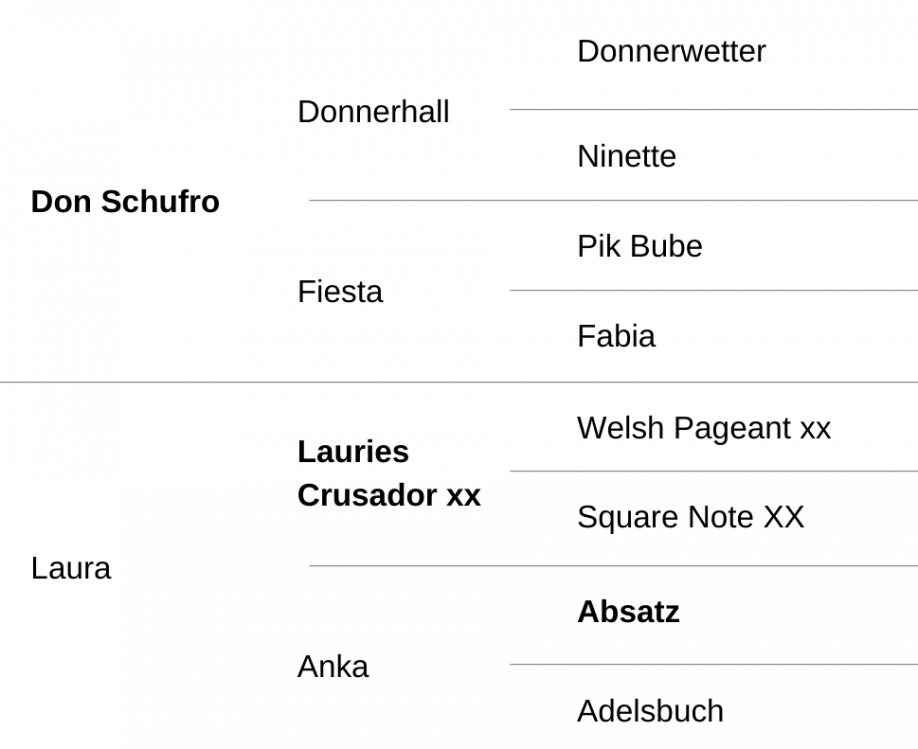Select the dam name Laura

click(71, 569)
